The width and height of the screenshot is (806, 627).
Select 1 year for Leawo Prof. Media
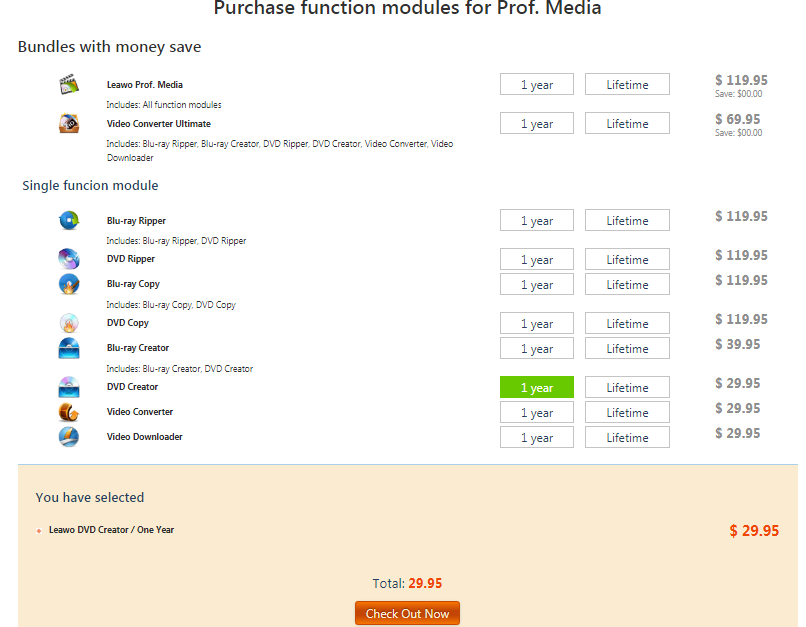(x=537, y=84)
